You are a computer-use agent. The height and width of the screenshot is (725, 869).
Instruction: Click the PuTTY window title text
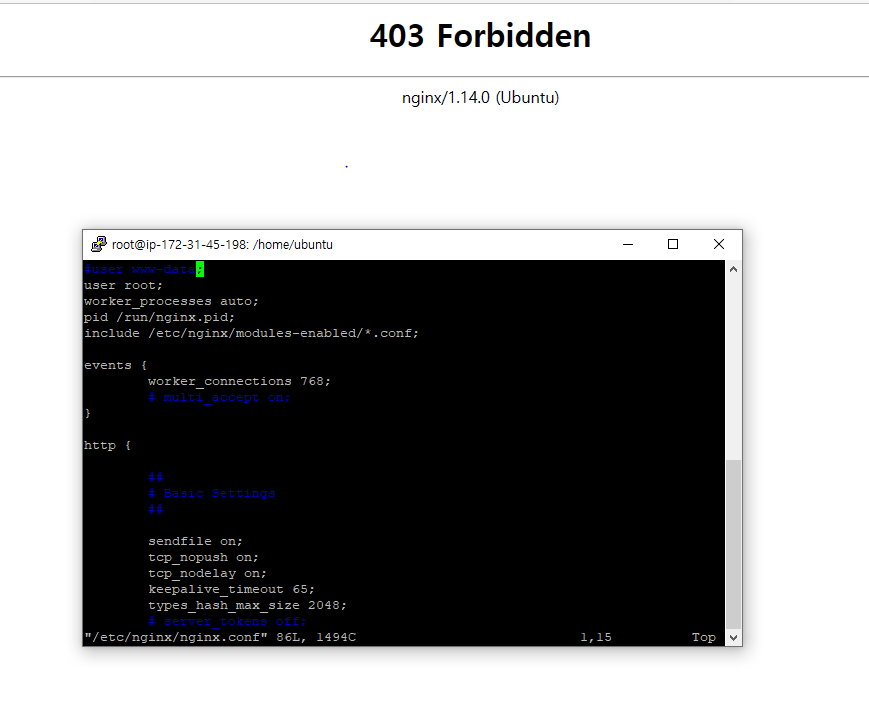tap(222, 244)
